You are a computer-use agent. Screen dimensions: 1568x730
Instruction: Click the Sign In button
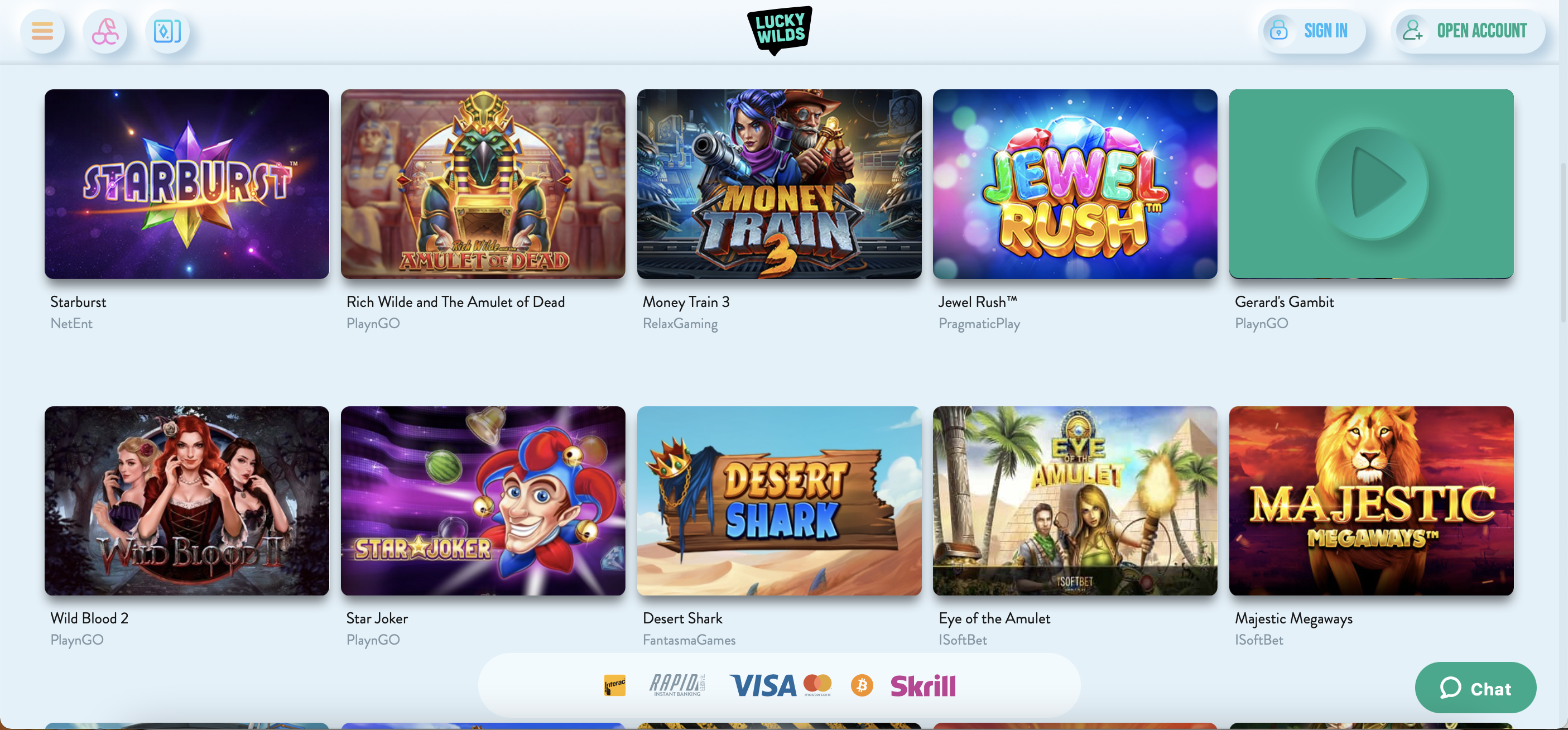point(1312,31)
